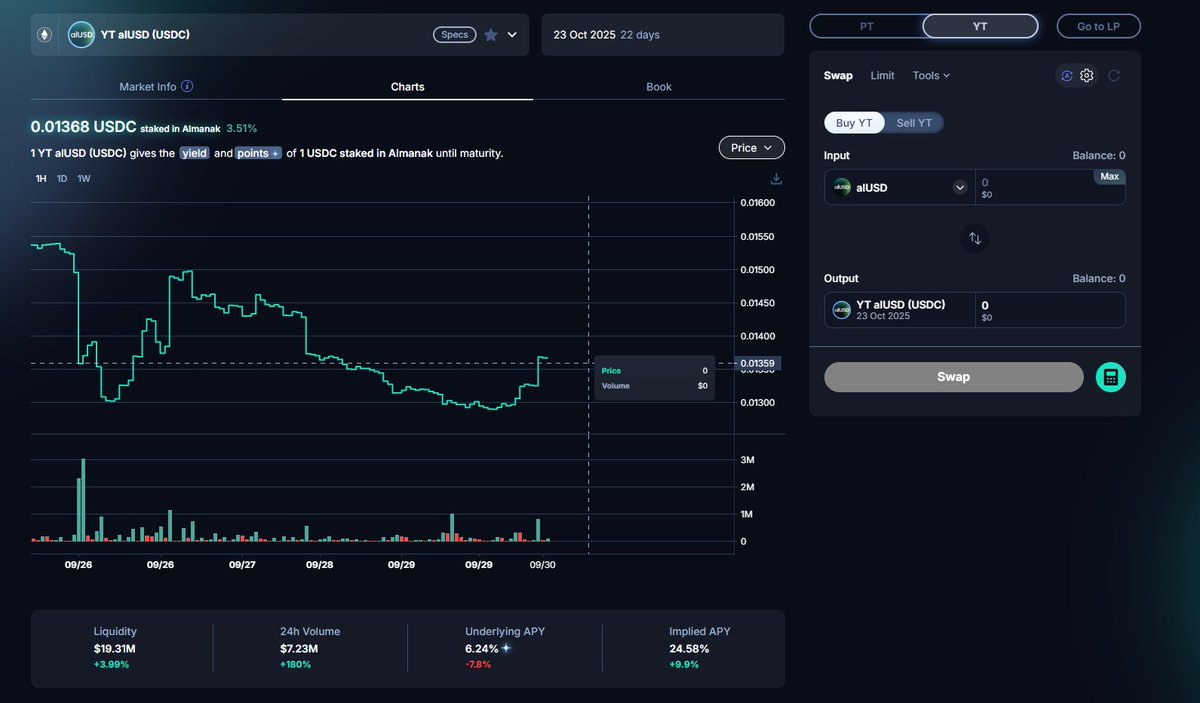The image size is (1200, 703).
Task: Click the Market Info info icon
Action: point(187,87)
